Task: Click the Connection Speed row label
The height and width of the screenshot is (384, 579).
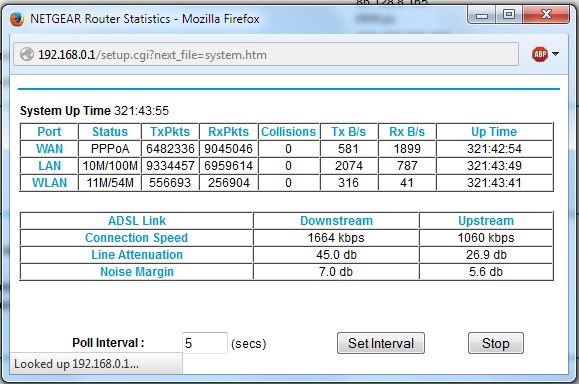Action: 137,238
